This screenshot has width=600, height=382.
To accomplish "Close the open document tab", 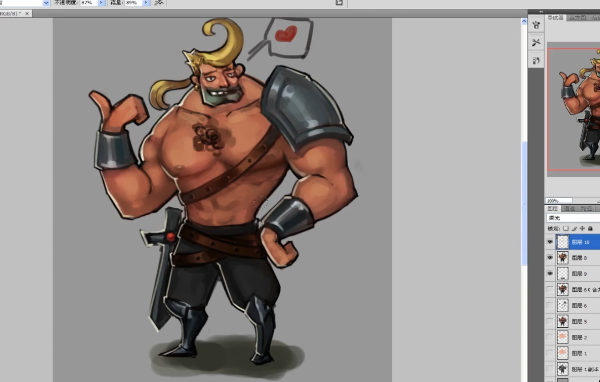I will tap(27, 13).
